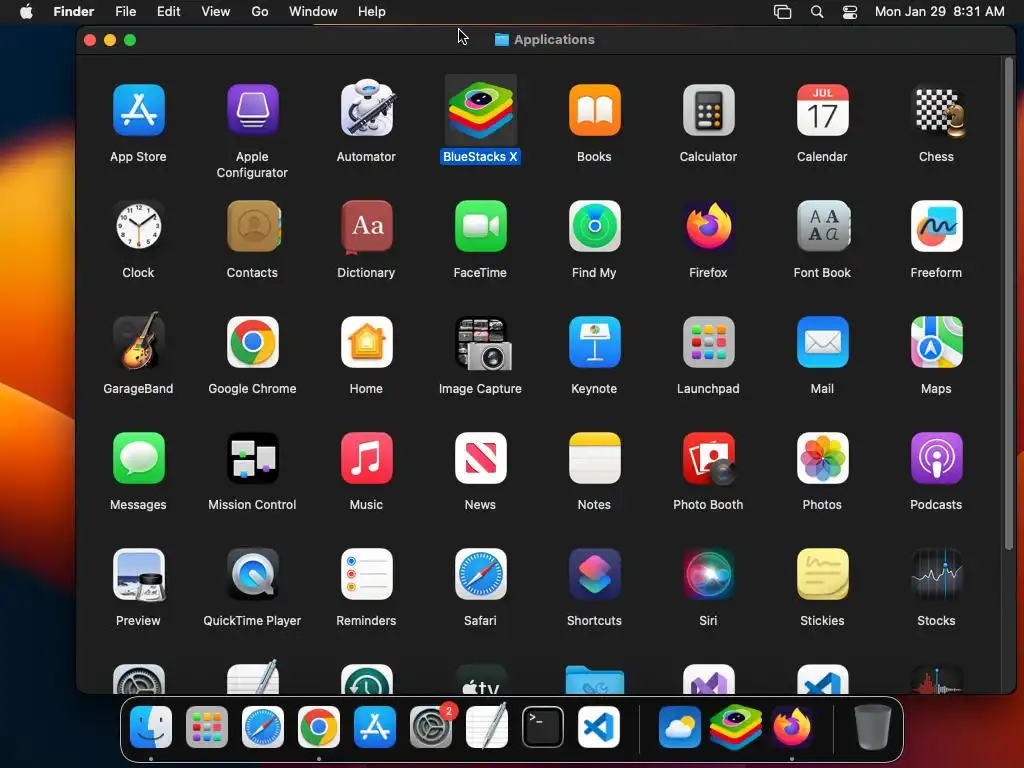The width and height of the screenshot is (1024, 768).
Task: Select the Maps app icon
Action: click(x=936, y=342)
